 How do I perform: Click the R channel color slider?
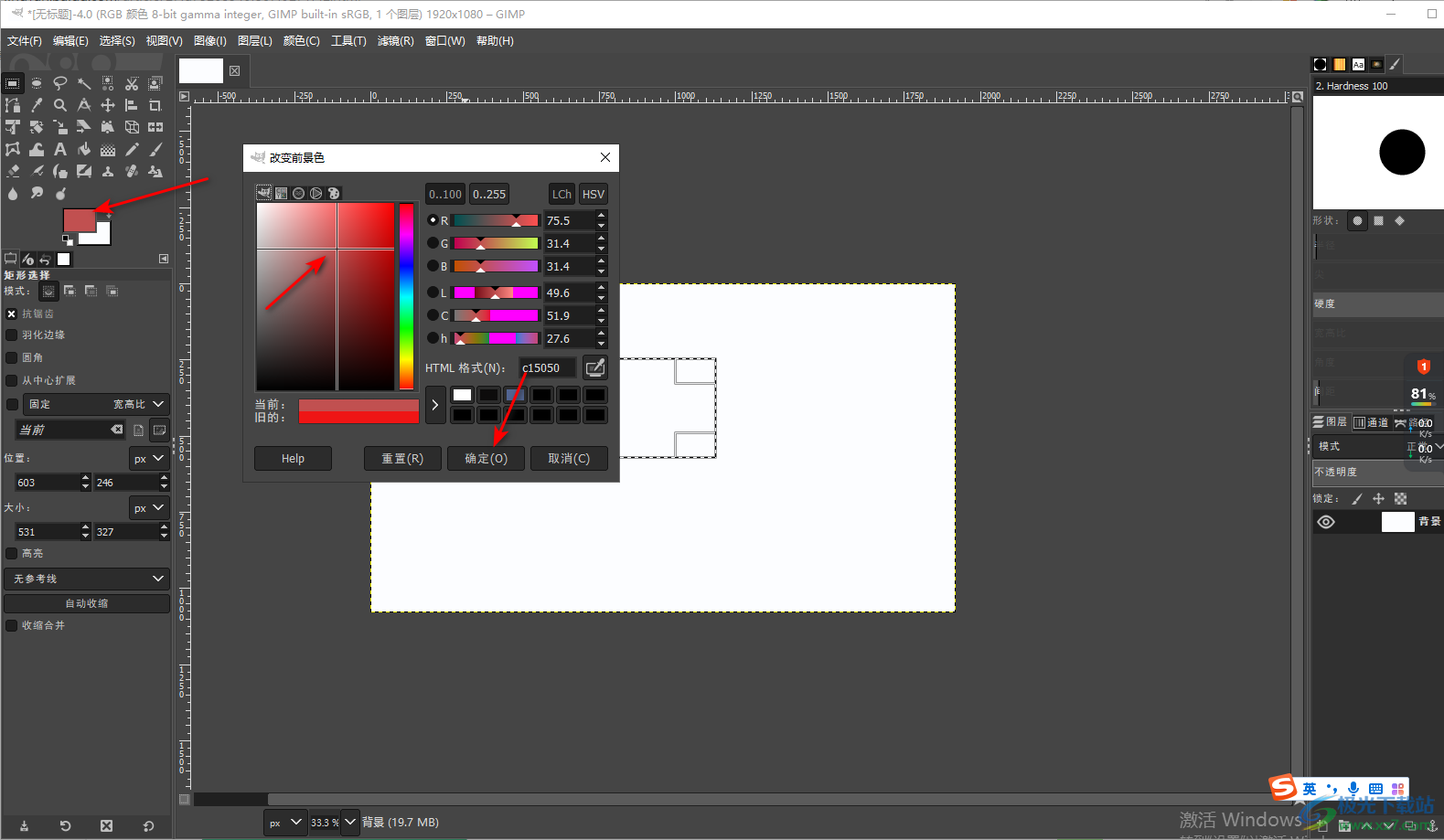[496, 220]
